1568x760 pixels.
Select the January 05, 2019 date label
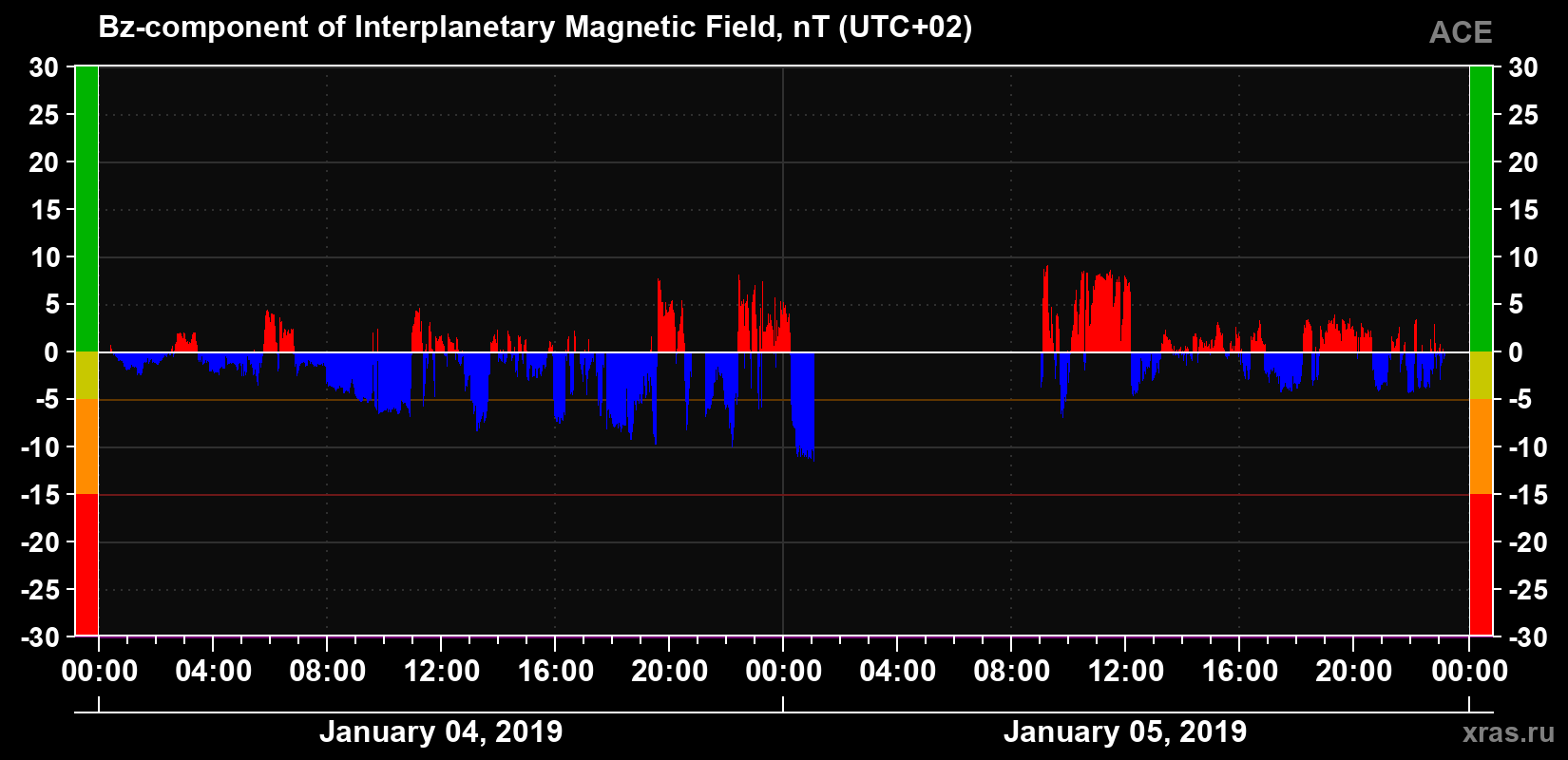point(1125,731)
